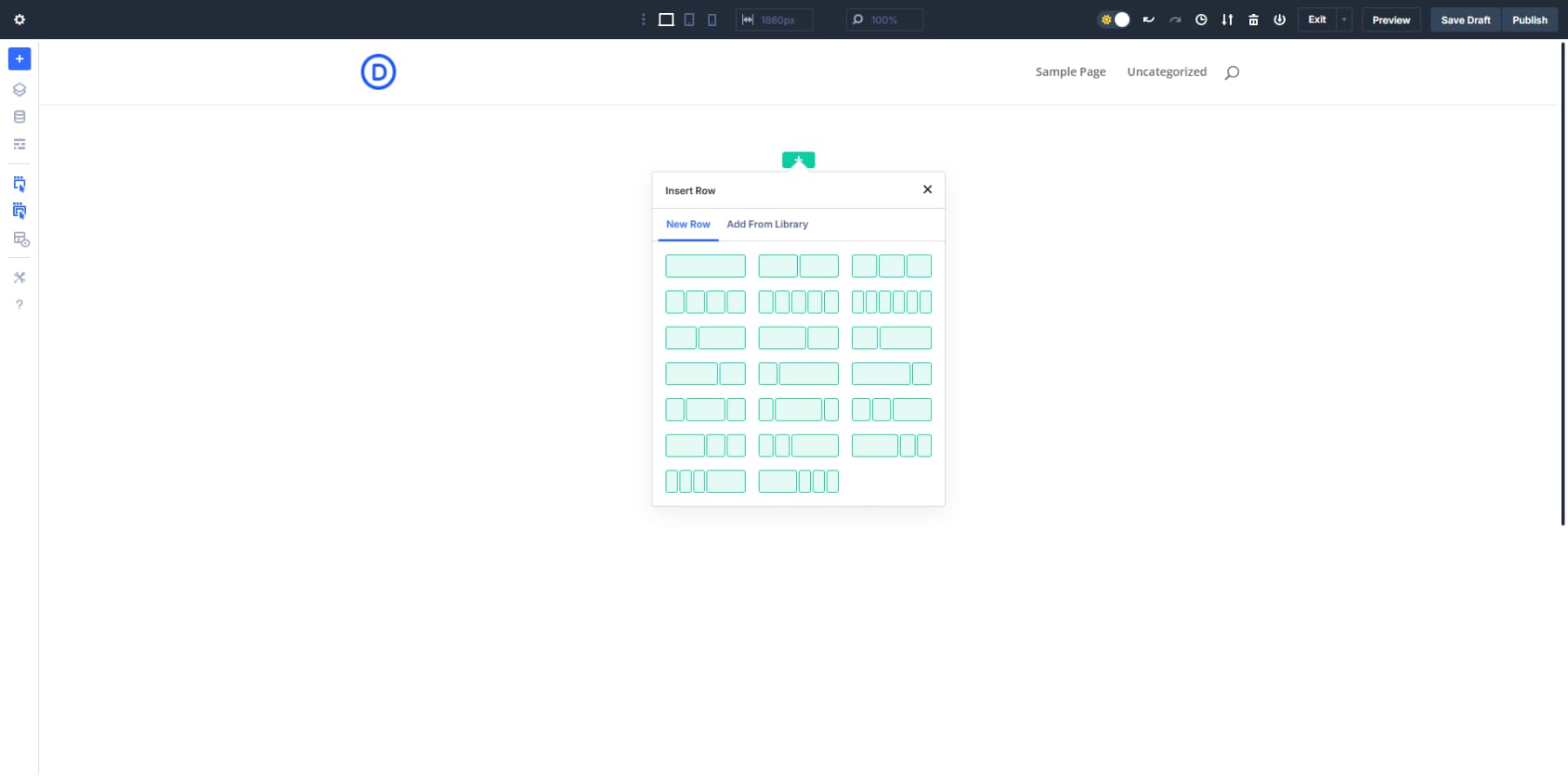Image resolution: width=1568 pixels, height=784 pixels.
Task: Open the builder settings gear icon
Action: tap(19, 19)
